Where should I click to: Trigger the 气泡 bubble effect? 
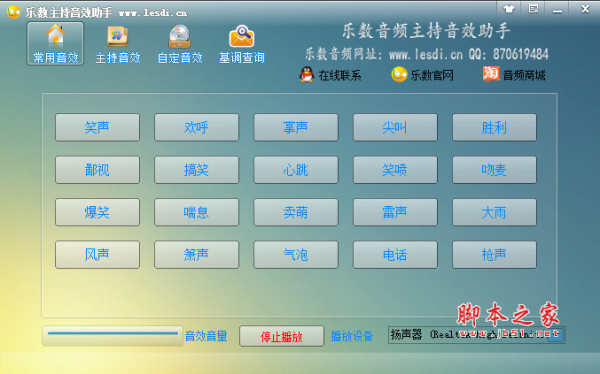pos(296,255)
